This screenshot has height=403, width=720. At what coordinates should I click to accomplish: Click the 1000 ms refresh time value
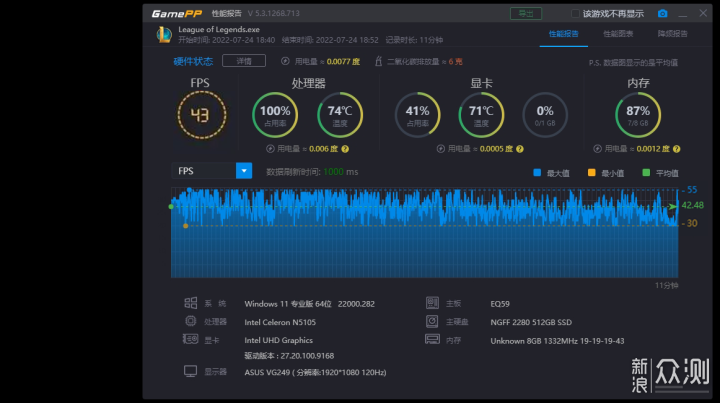click(341, 172)
